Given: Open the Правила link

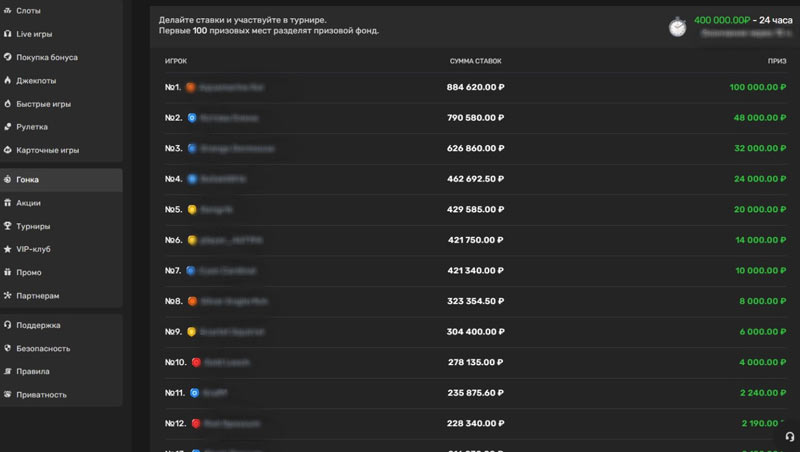Looking at the screenshot, I should coord(33,371).
